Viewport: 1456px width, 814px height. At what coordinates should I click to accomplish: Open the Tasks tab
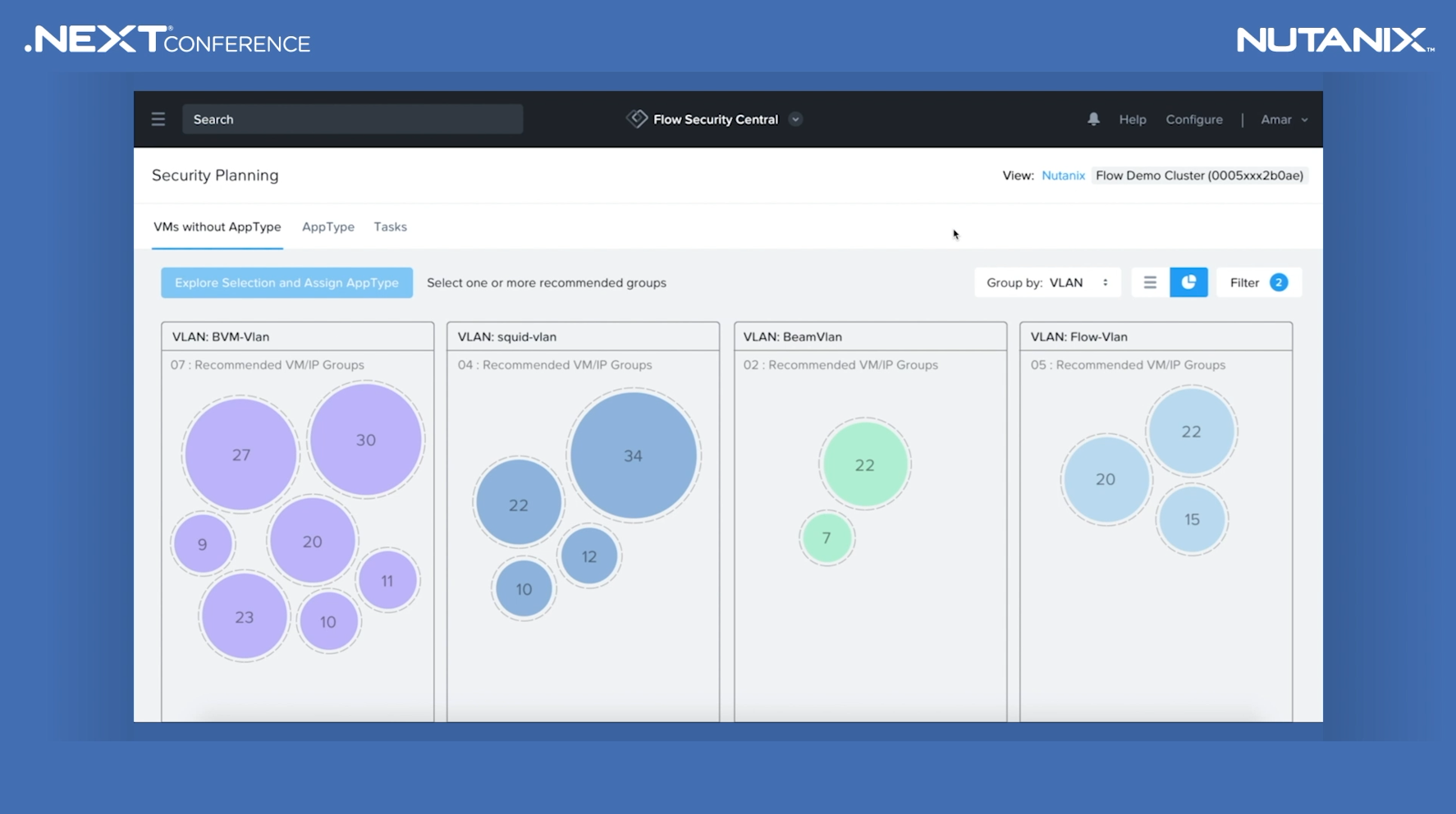pyautogui.click(x=390, y=227)
